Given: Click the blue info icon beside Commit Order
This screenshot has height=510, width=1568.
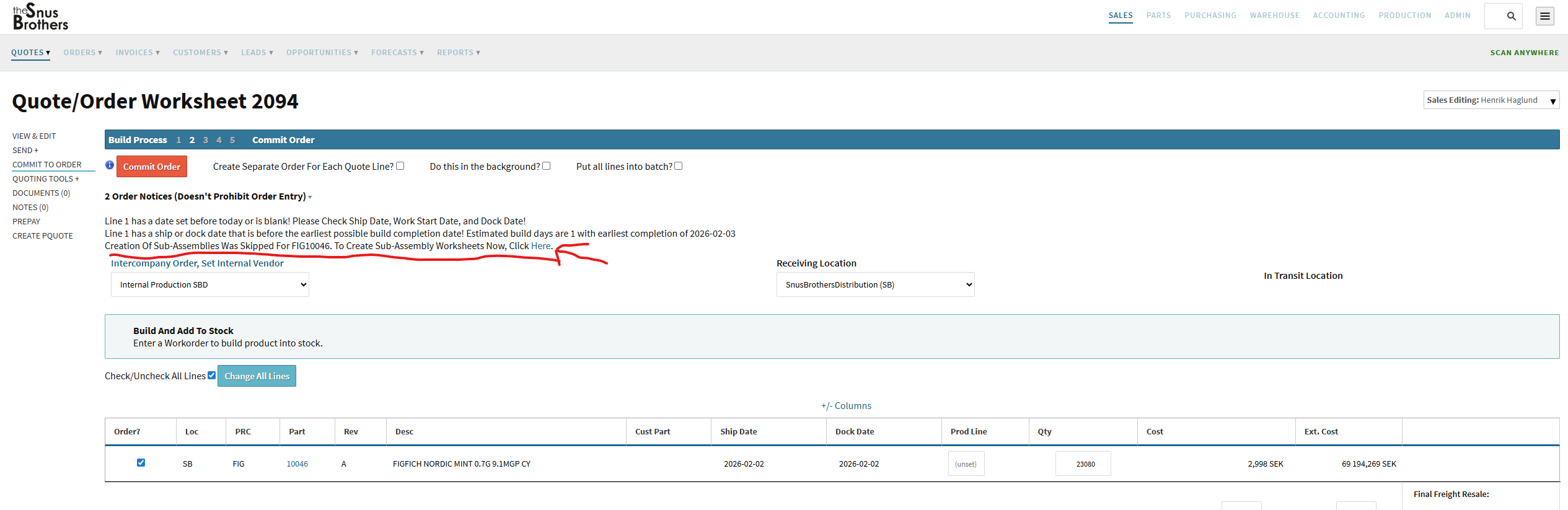Looking at the screenshot, I should (110, 165).
